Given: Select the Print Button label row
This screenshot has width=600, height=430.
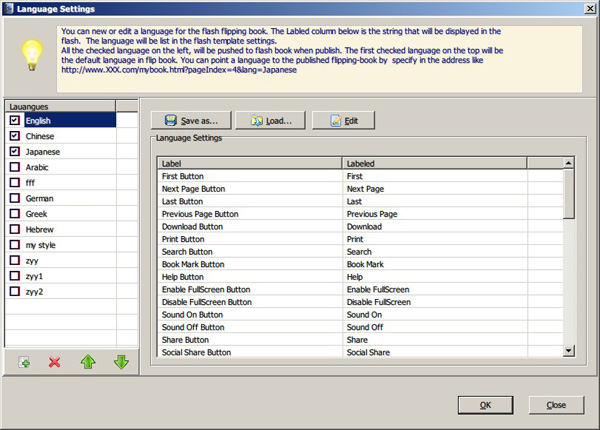Looking at the screenshot, I should tap(360, 239).
